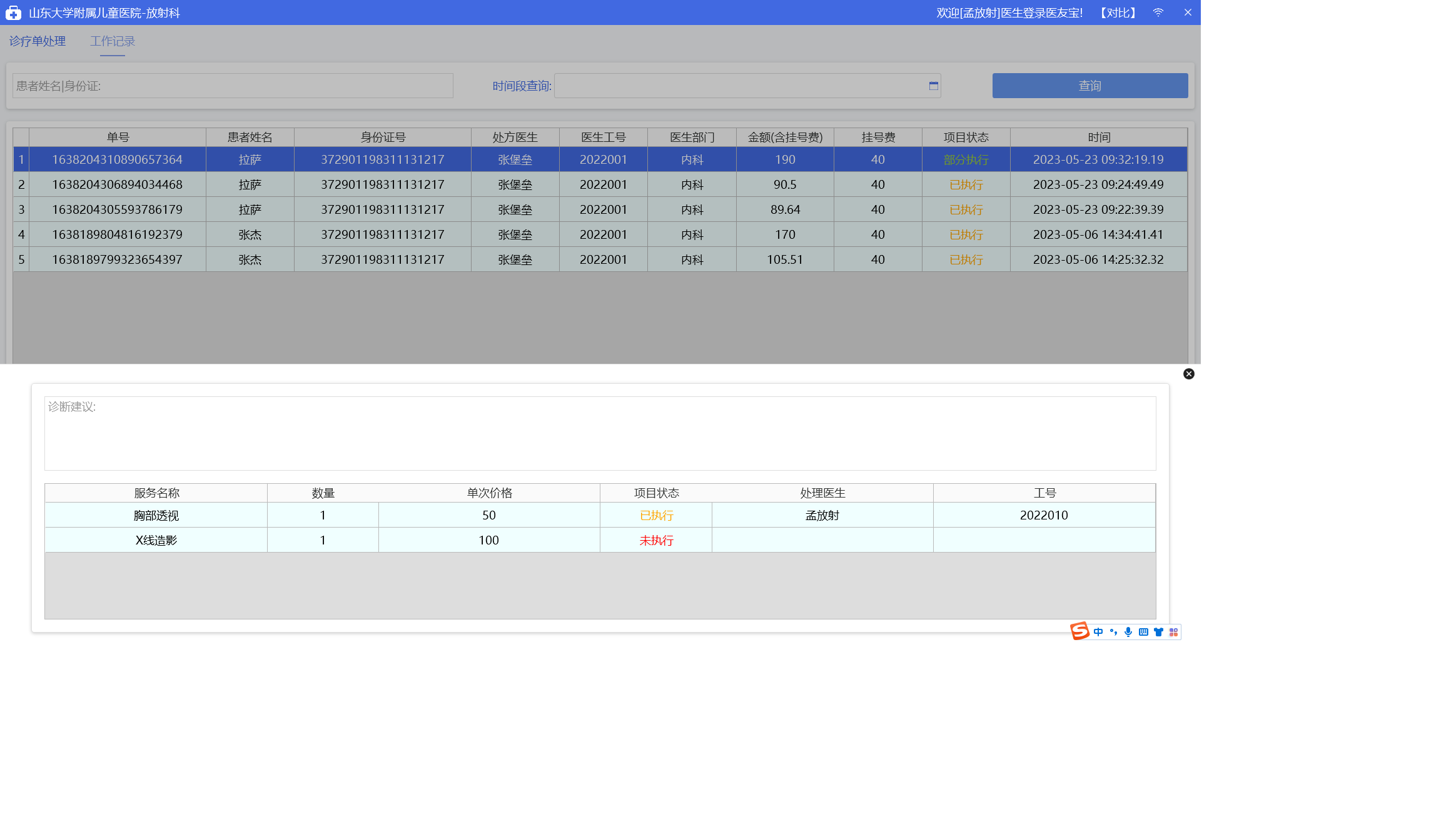This screenshot has height=837, width=1456.
Task: Click the 单次价格 column header
Action: pyautogui.click(x=489, y=493)
